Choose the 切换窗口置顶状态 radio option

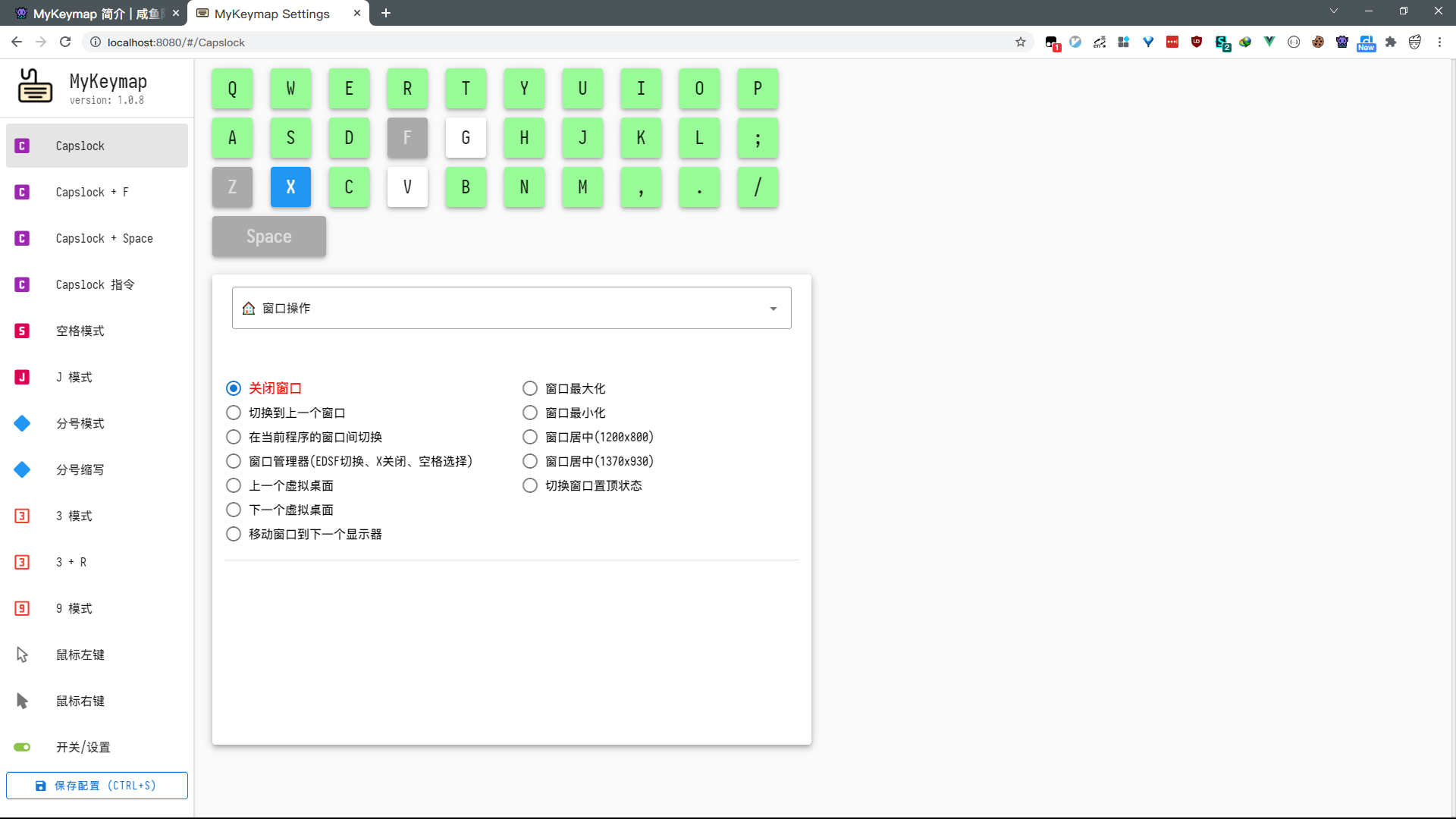[x=530, y=485]
